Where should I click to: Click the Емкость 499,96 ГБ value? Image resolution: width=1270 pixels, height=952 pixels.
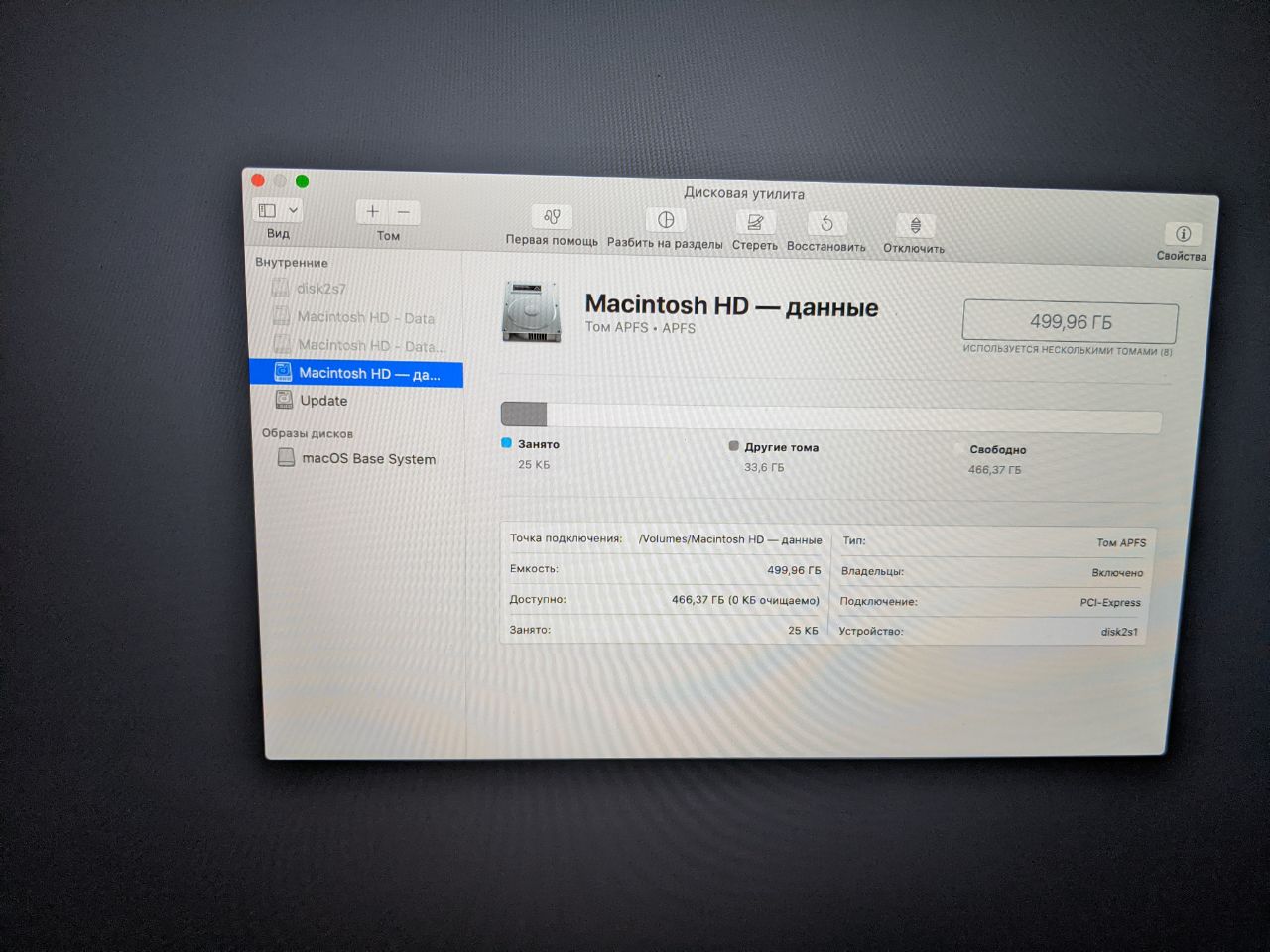pos(794,570)
